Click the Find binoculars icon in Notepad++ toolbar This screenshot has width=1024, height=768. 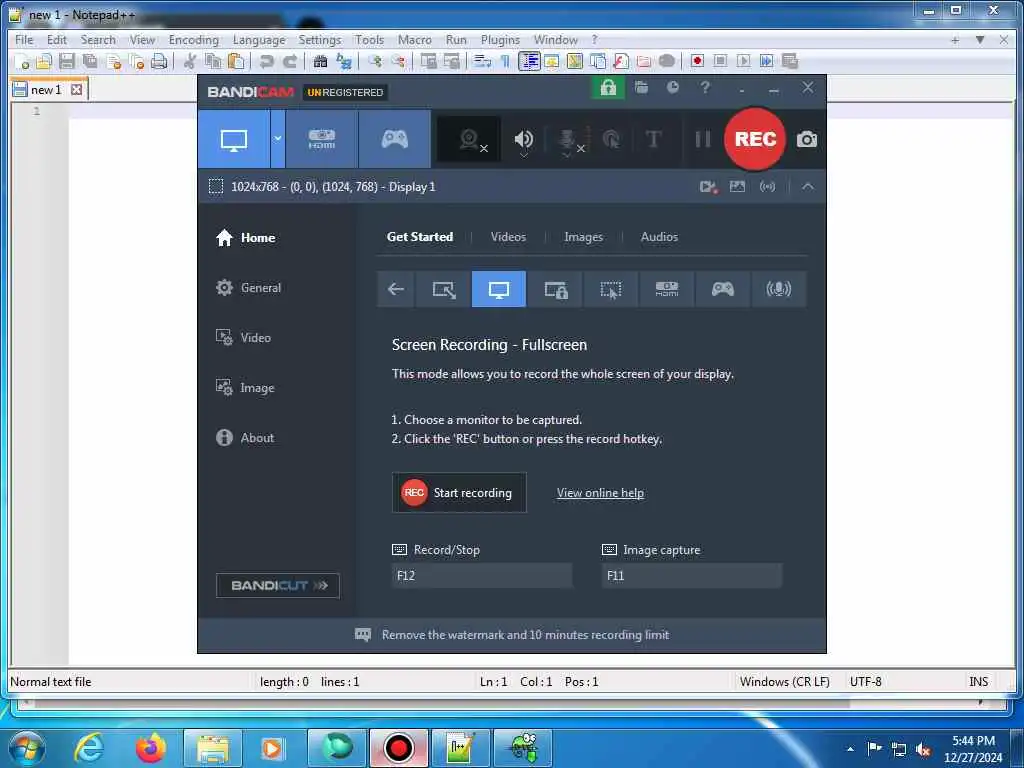click(320, 61)
